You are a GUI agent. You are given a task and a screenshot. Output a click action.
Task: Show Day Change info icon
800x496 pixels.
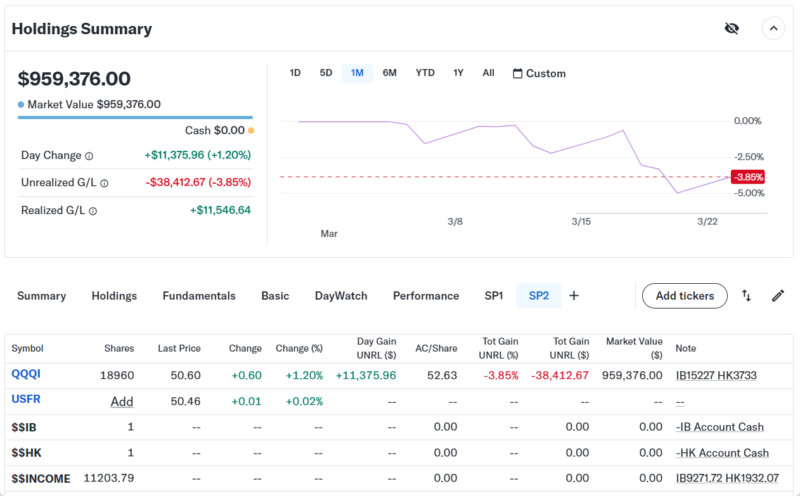point(89,156)
